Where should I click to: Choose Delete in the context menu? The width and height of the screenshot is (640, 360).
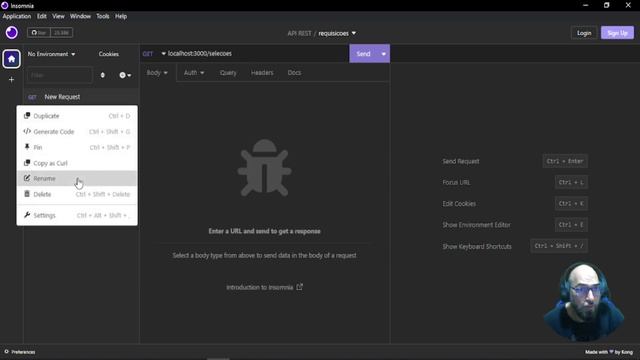click(77, 194)
